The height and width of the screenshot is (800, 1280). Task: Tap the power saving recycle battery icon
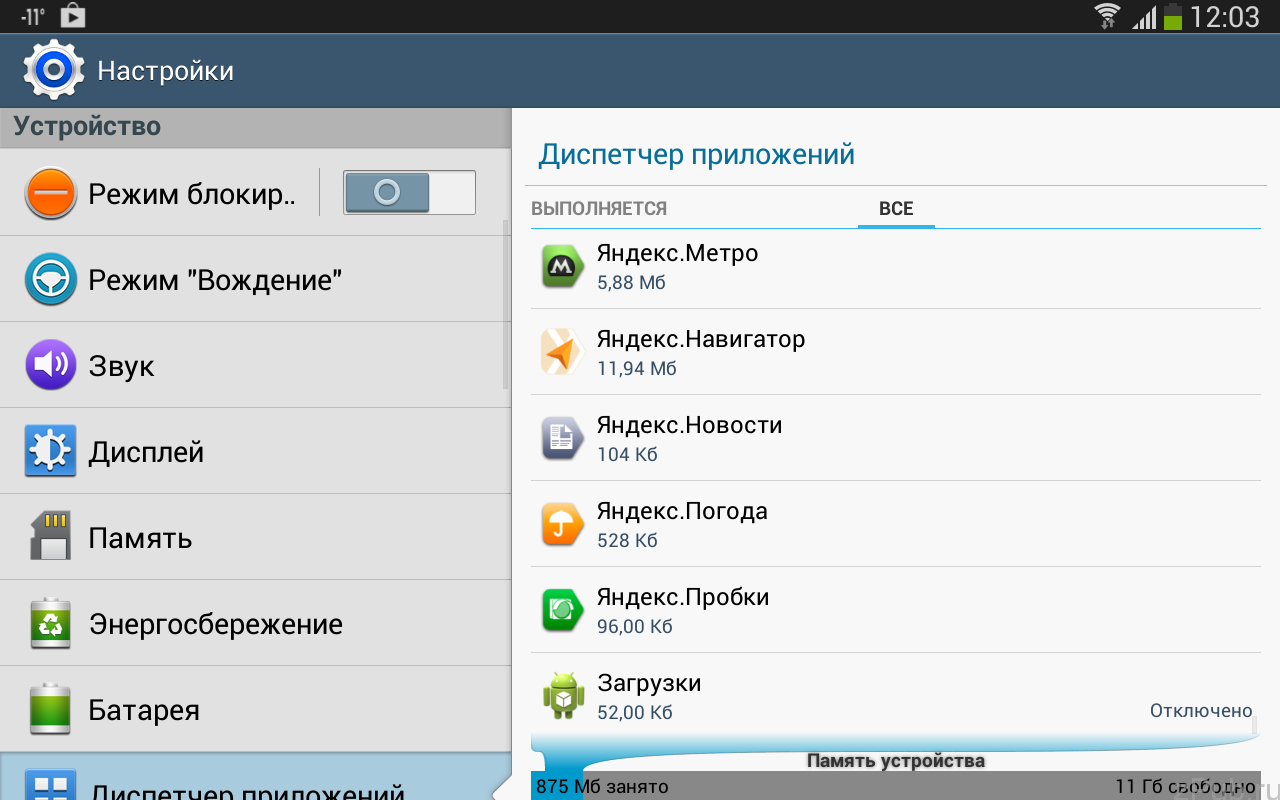click(x=50, y=623)
